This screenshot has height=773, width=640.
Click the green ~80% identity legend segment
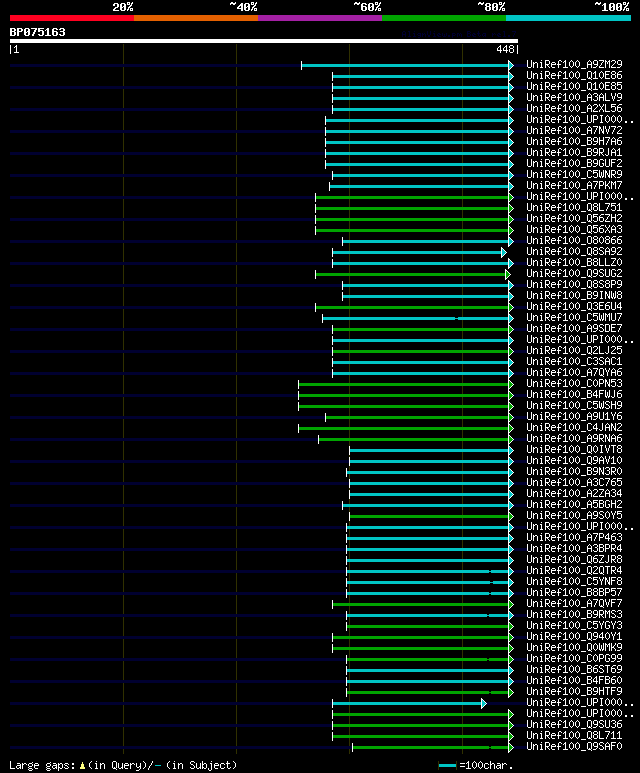[444, 18]
